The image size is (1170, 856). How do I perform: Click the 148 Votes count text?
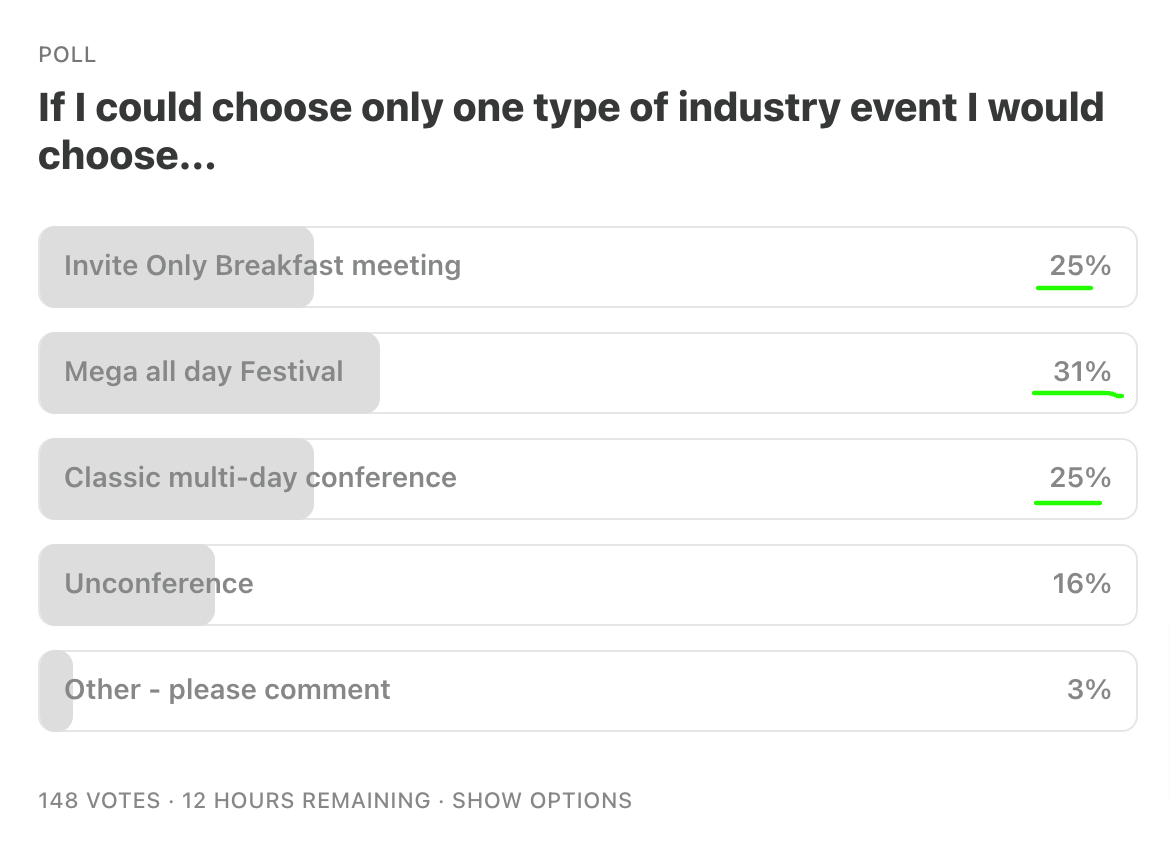99,800
